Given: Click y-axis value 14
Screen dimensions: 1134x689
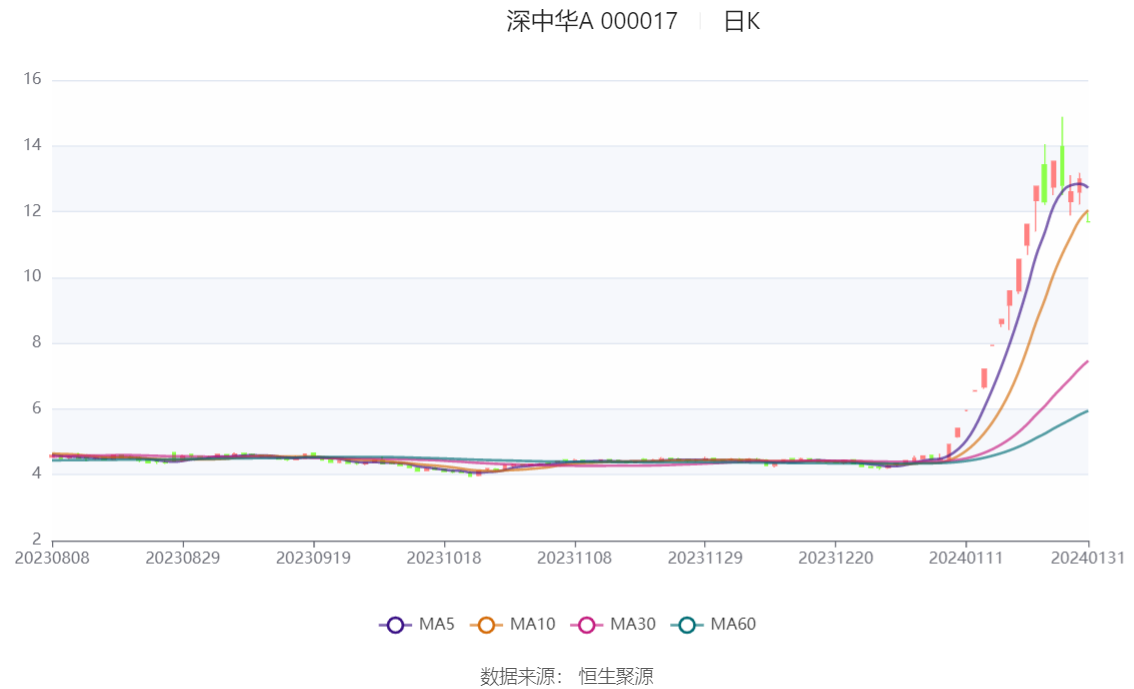Looking at the screenshot, I should [33, 145].
